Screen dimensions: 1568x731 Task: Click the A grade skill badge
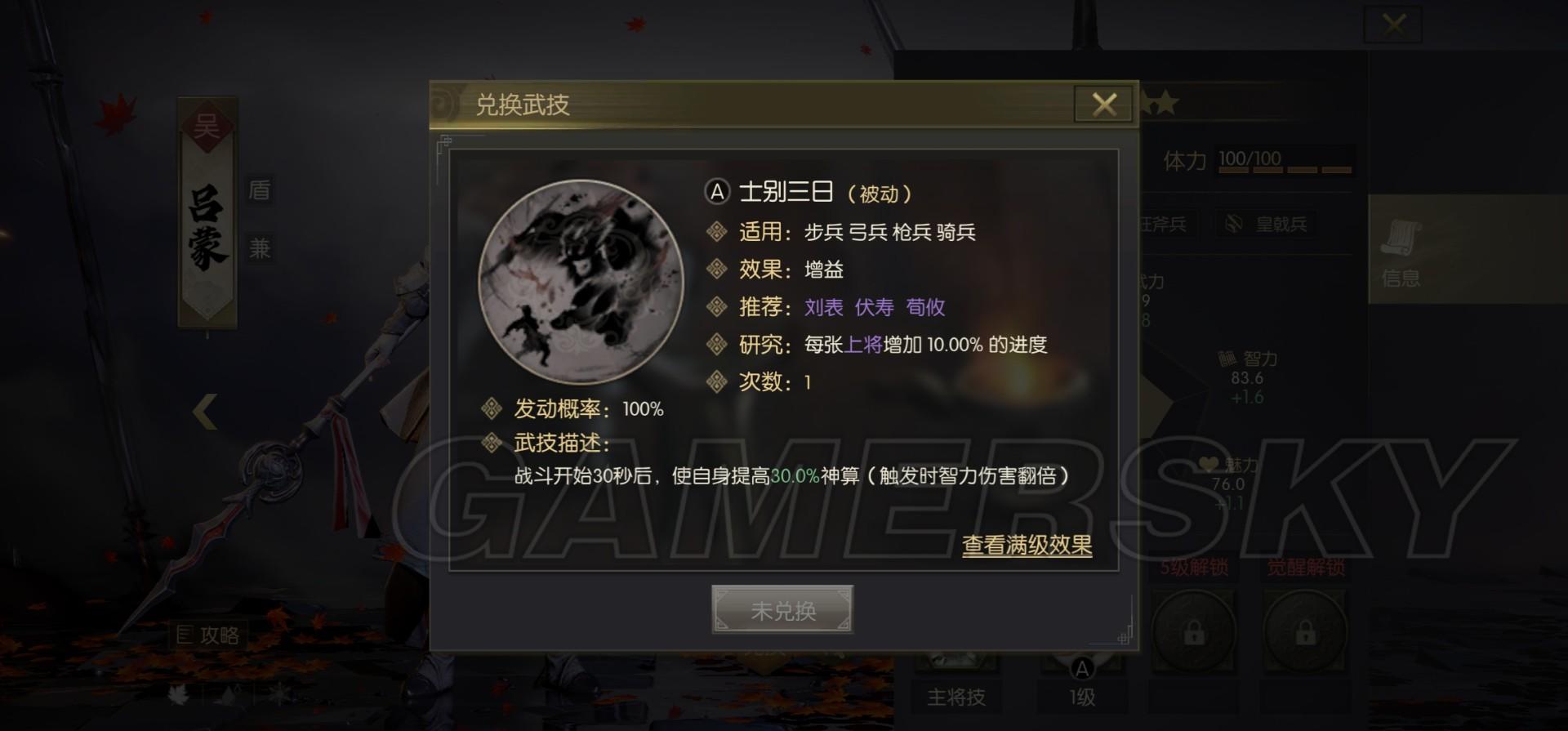click(716, 192)
